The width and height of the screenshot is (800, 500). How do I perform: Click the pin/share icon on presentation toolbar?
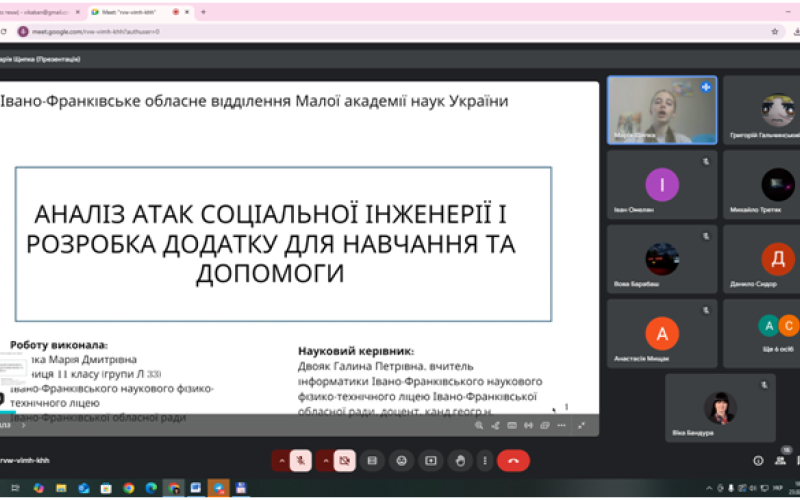coord(495,426)
